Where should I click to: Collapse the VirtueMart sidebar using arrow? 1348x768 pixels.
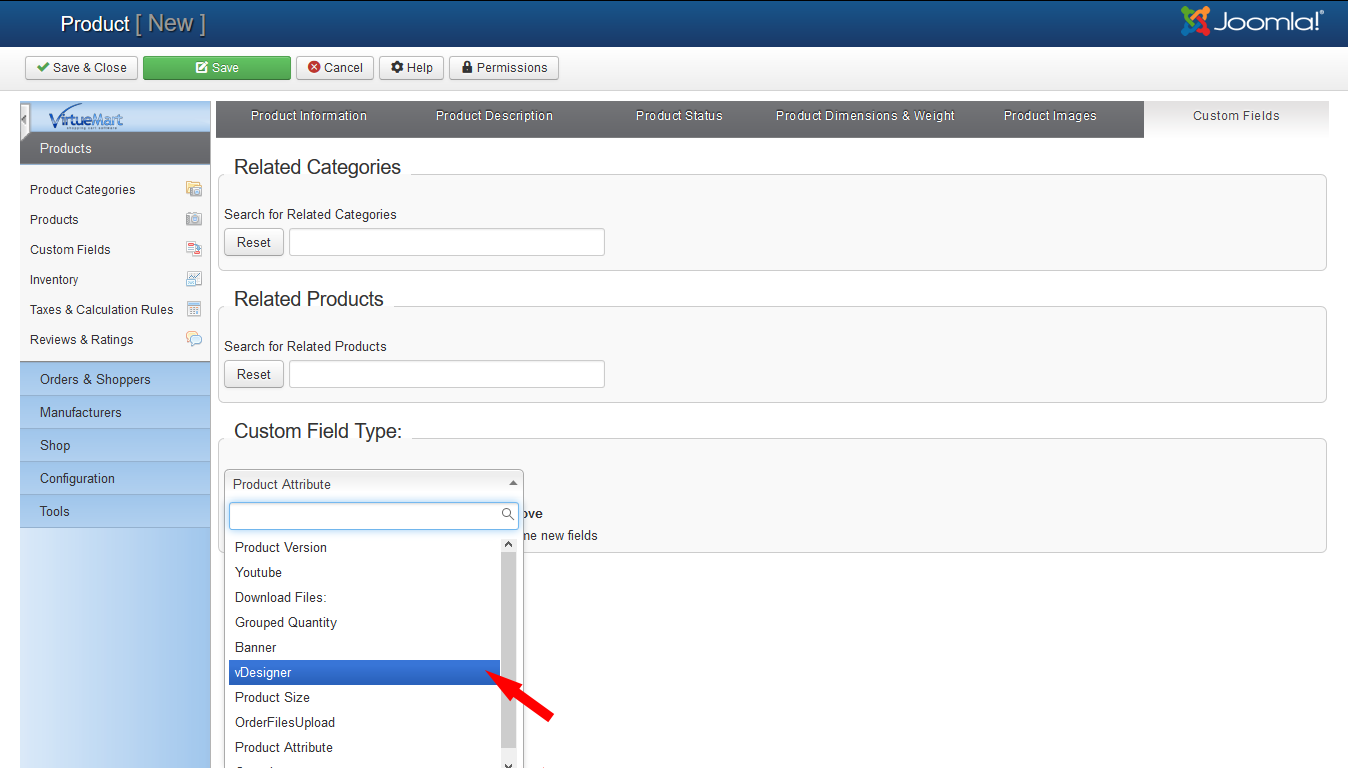(x=24, y=119)
